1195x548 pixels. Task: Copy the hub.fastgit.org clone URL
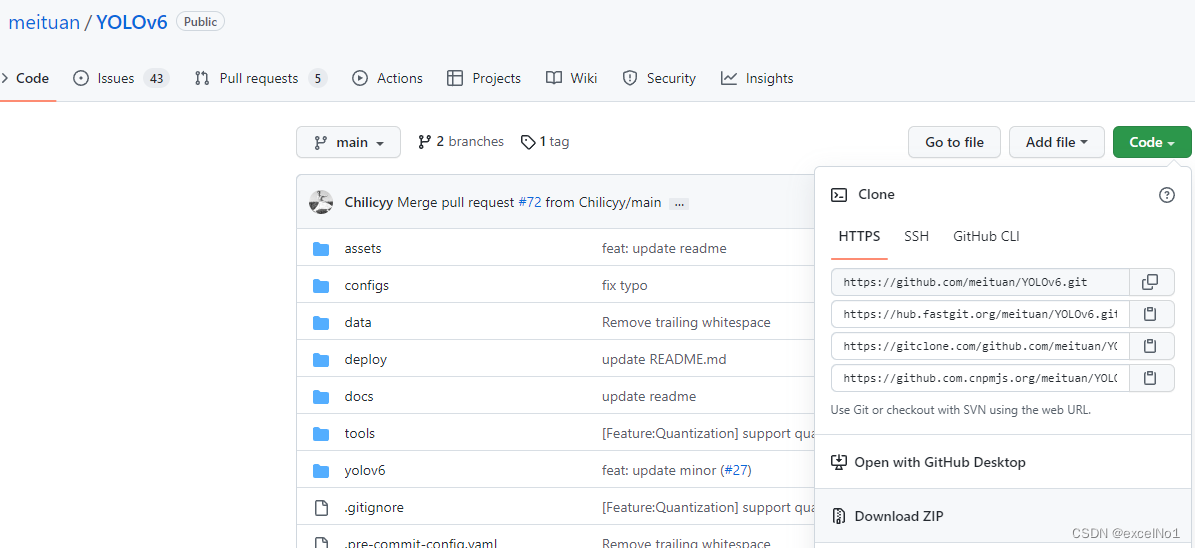[1151, 314]
